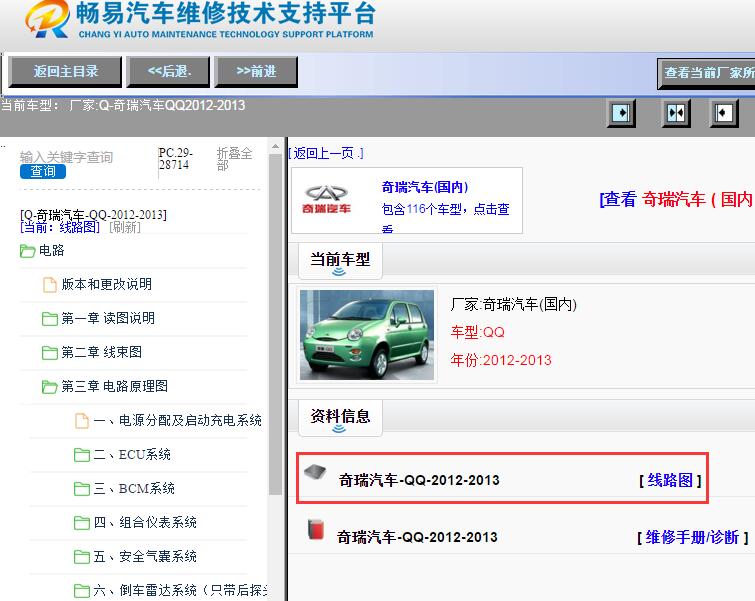Click text 年份:2012-2013
Image resolution: width=755 pixels, height=601 pixels.
[501, 360]
